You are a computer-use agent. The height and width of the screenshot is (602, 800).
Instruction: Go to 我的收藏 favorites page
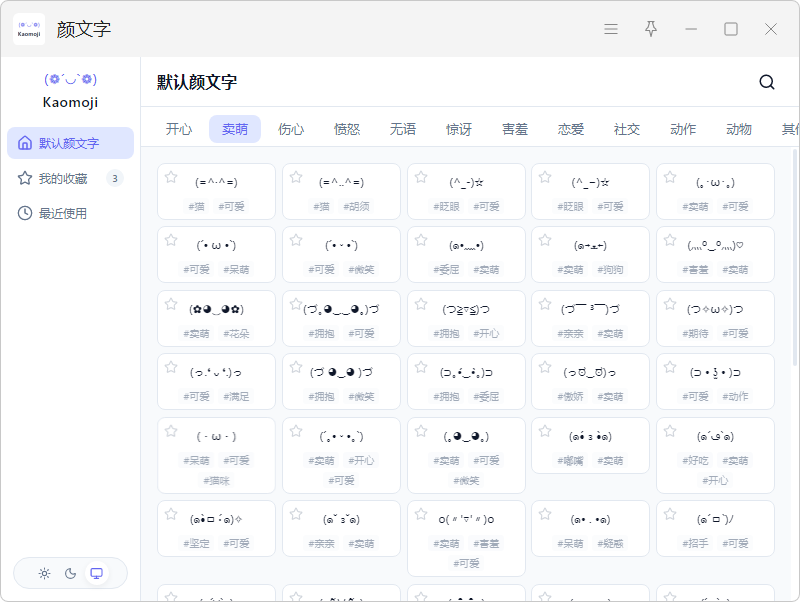click(x=70, y=178)
